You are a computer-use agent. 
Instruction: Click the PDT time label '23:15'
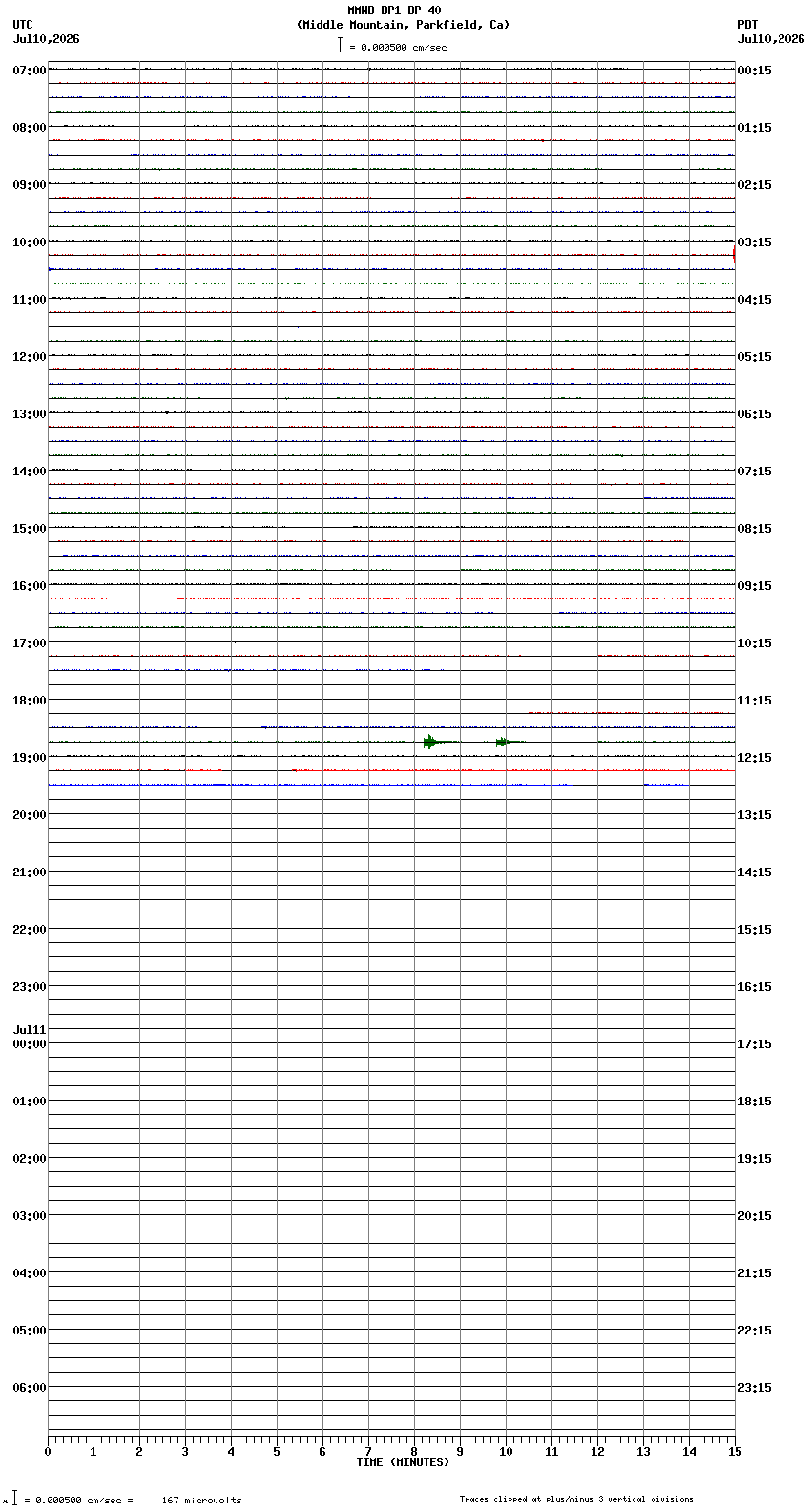click(x=755, y=1388)
